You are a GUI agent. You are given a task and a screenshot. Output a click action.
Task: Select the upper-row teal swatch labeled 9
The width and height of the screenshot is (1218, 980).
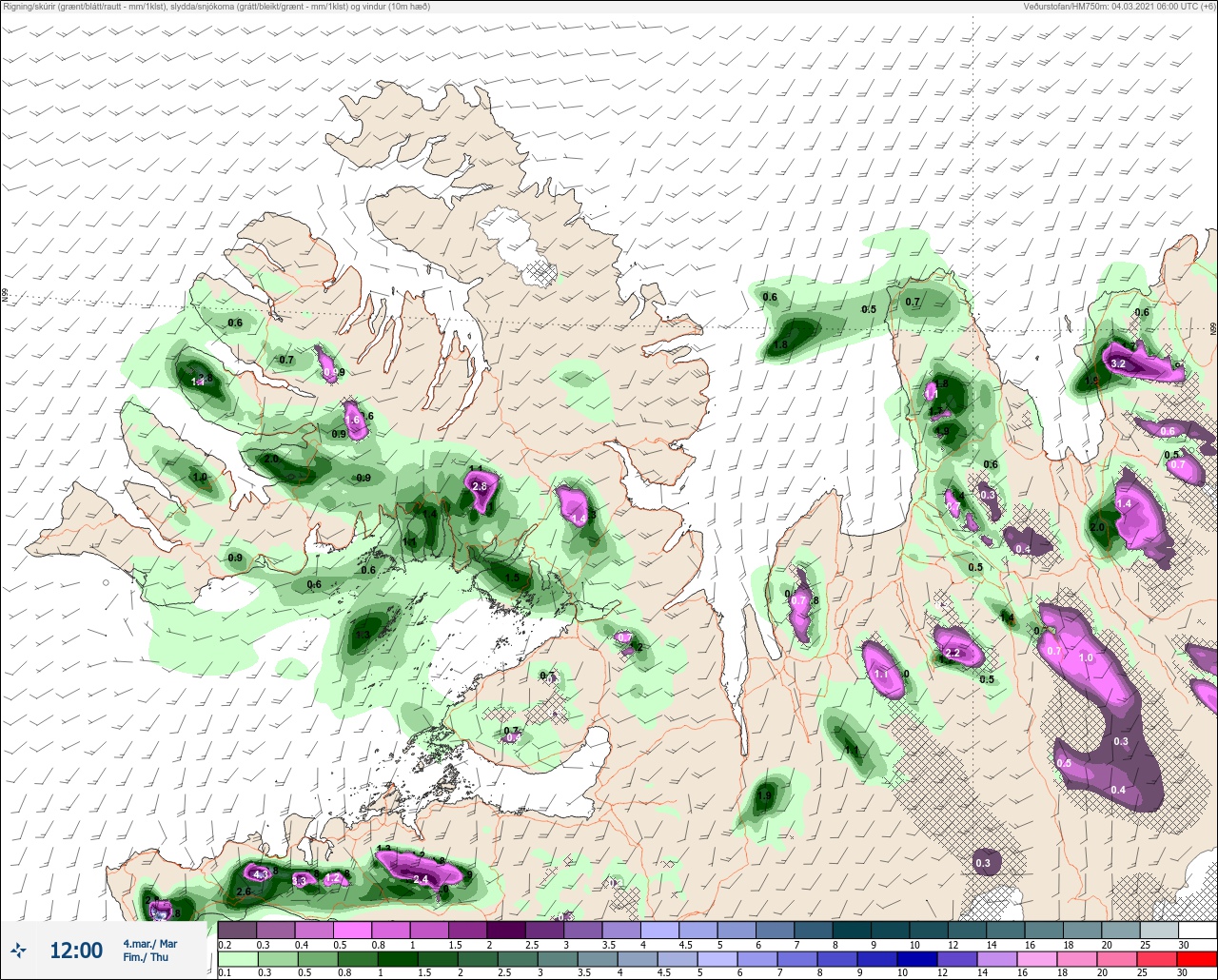coord(891,930)
